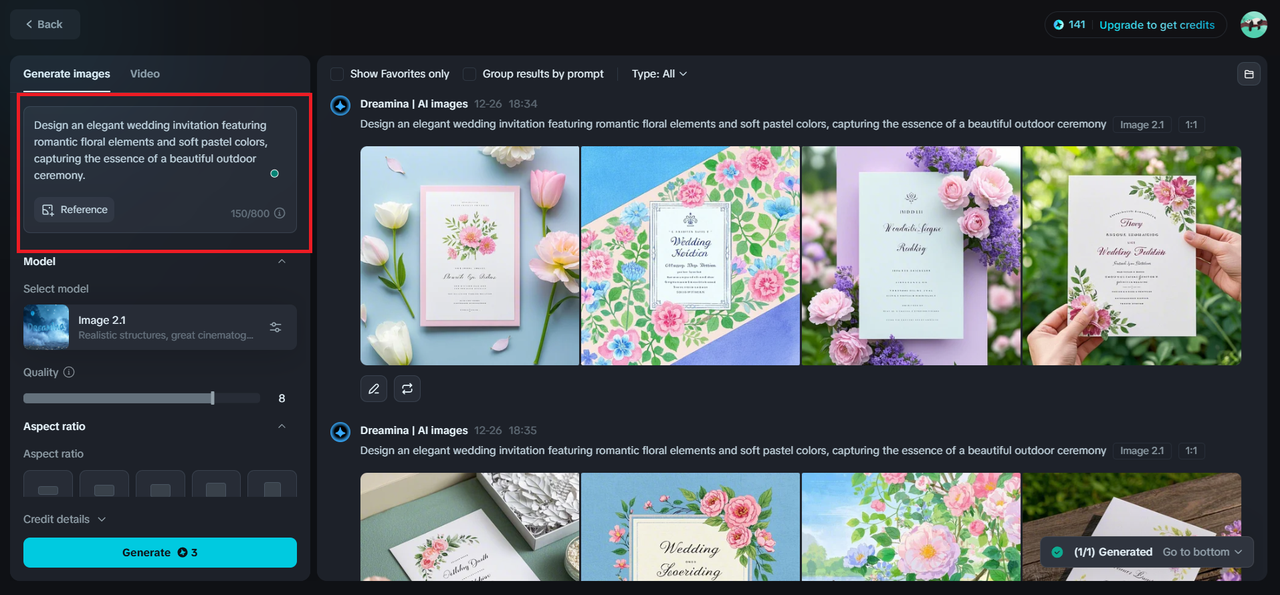1280x595 pixels.
Task: Open the Type: All dropdown
Action: tap(659, 74)
